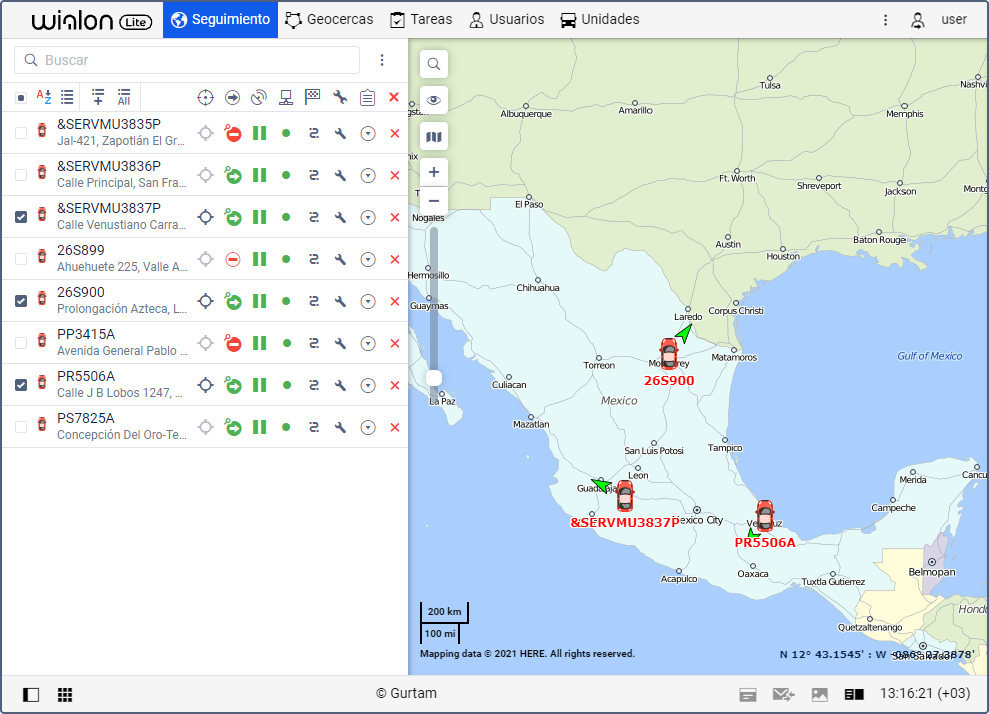The image size is (989, 714).
Task: Click the map zoom slider handle
Action: pyautogui.click(x=434, y=377)
